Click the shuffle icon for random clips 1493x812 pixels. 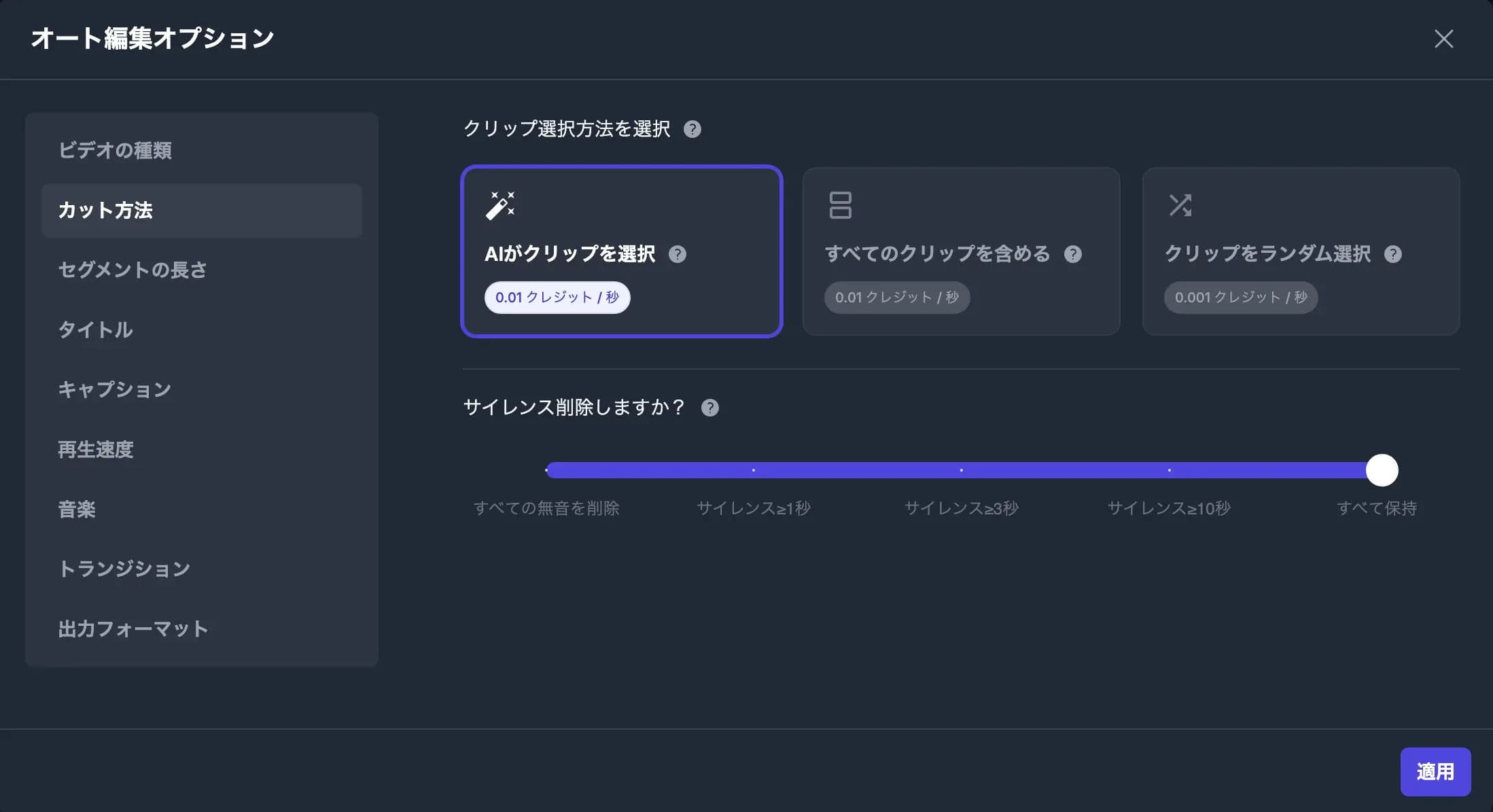click(x=1181, y=205)
